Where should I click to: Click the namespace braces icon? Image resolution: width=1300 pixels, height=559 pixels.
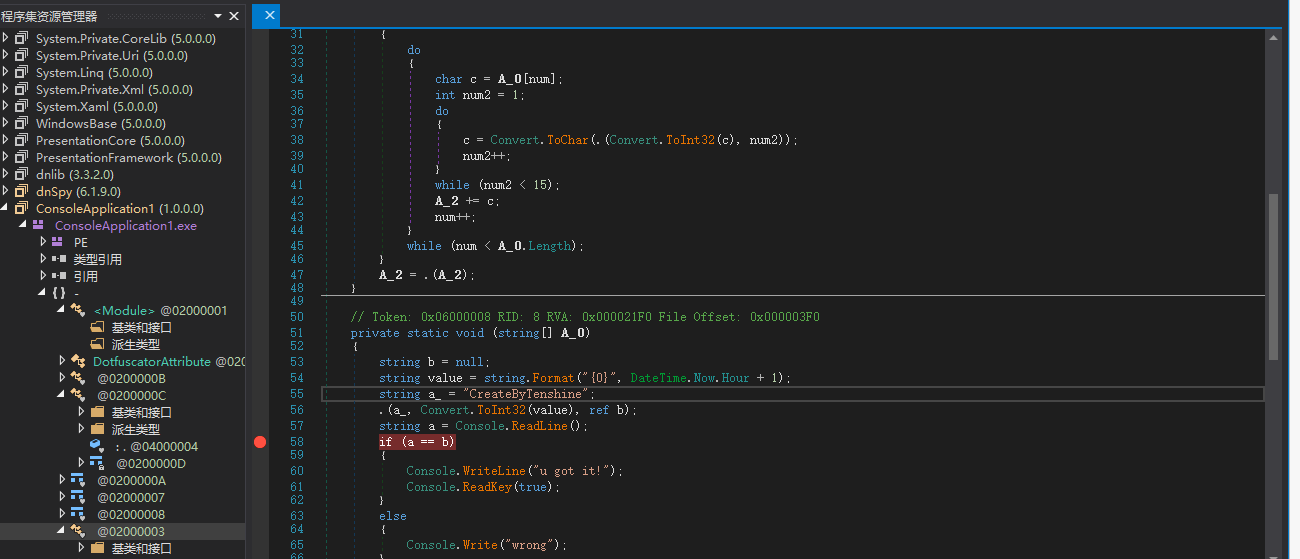point(59,293)
